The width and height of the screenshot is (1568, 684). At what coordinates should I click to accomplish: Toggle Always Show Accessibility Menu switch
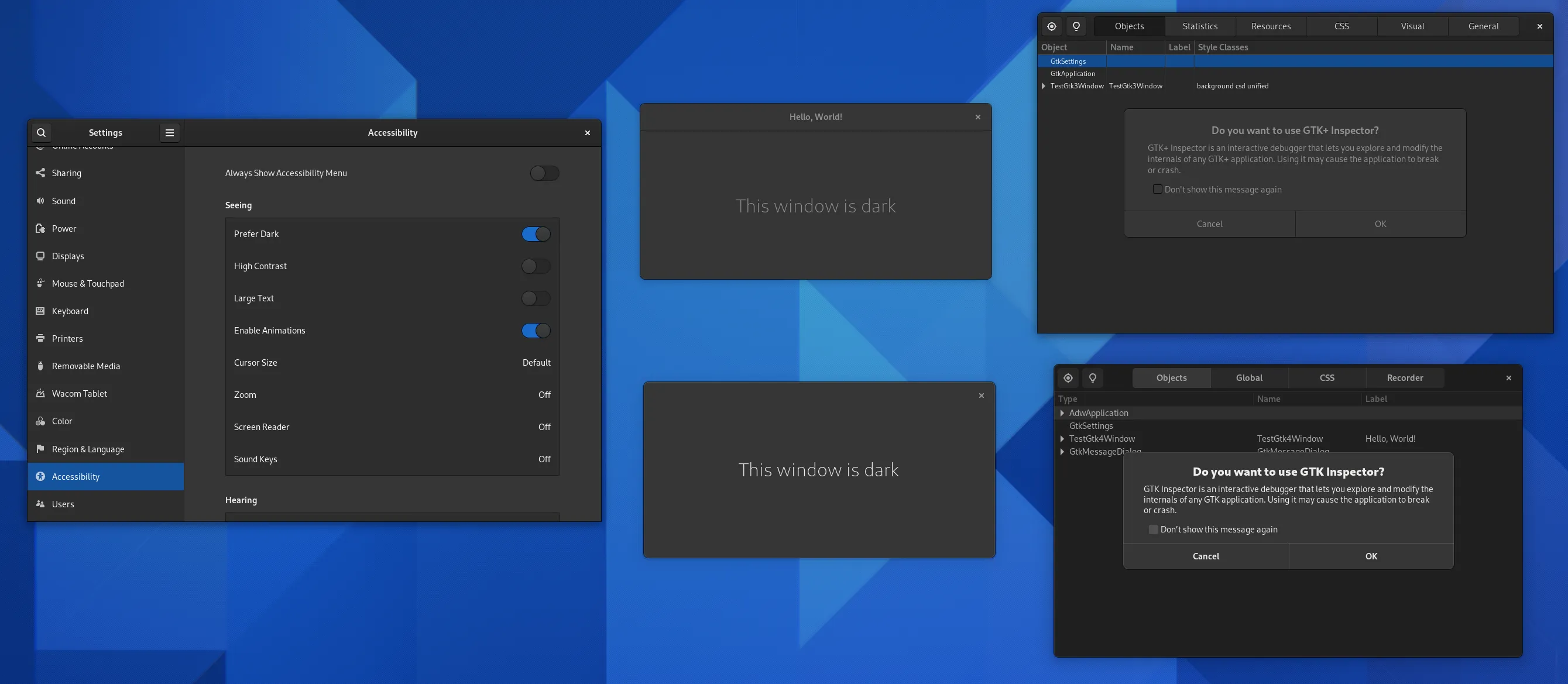click(544, 173)
